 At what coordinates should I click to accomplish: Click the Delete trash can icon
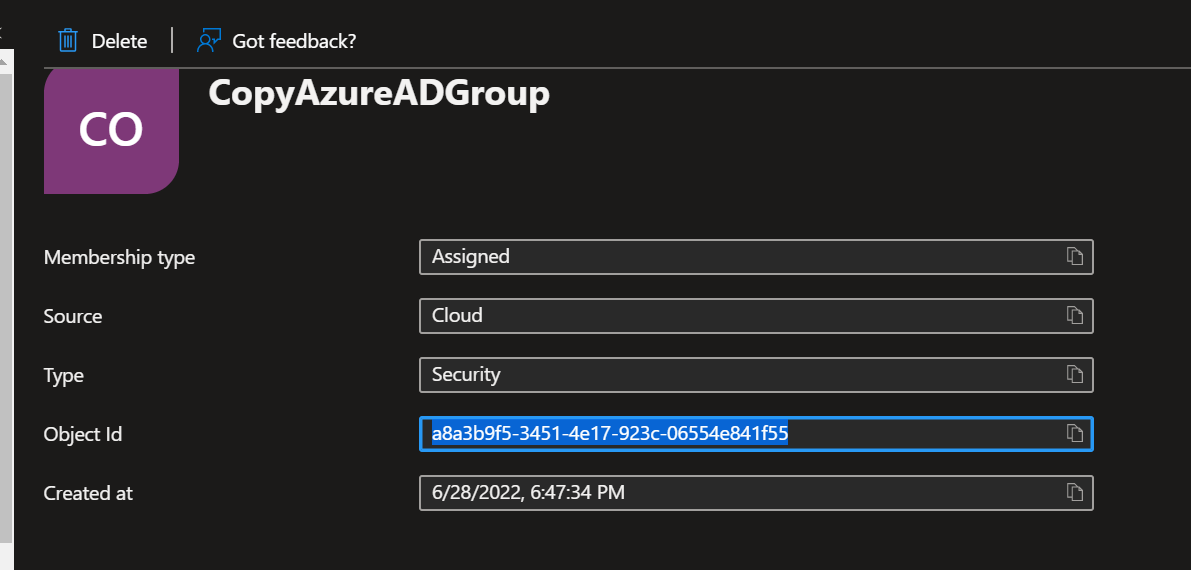68,40
